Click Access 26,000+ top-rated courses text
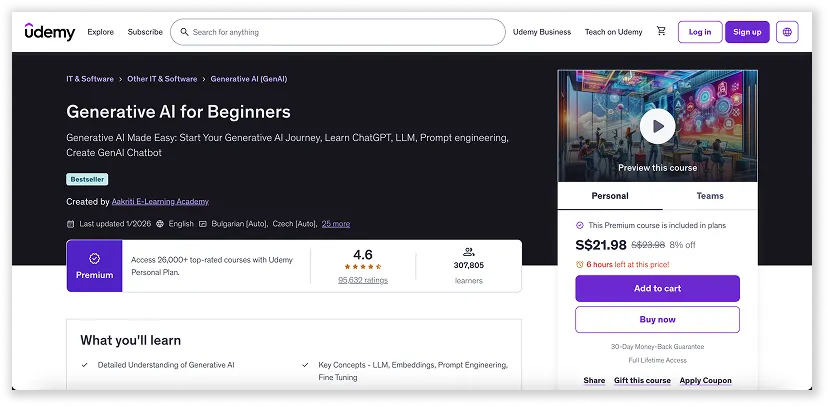828x406 pixels. pyautogui.click(x=212, y=266)
